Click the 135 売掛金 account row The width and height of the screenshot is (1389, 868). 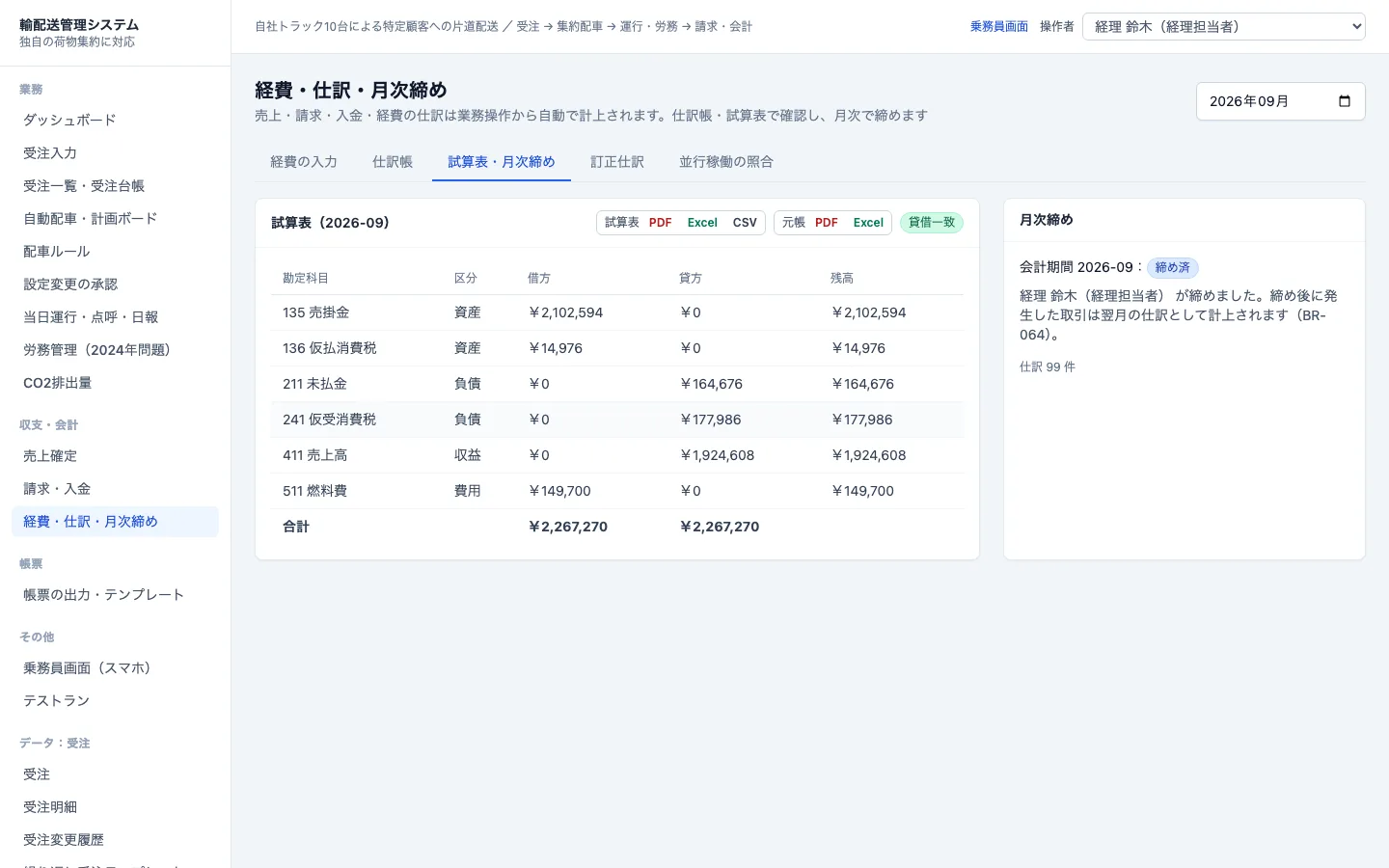pyautogui.click(x=617, y=312)
